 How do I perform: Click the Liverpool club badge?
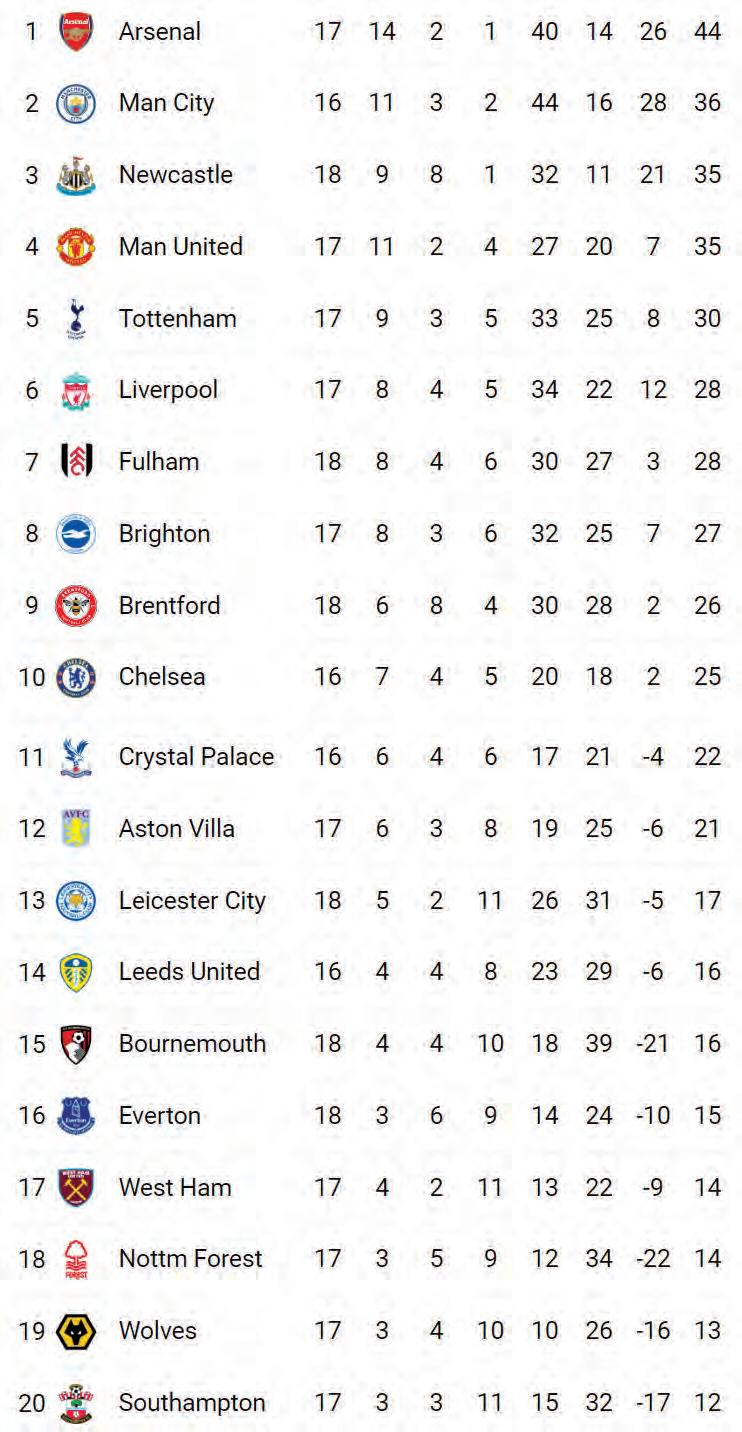(x=76, y=390)
